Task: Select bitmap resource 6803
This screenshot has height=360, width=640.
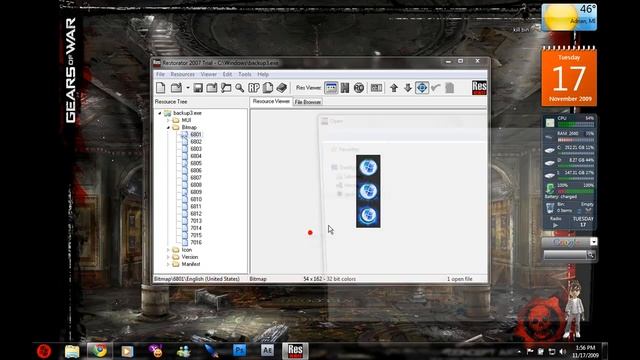Action: [196, 149]
